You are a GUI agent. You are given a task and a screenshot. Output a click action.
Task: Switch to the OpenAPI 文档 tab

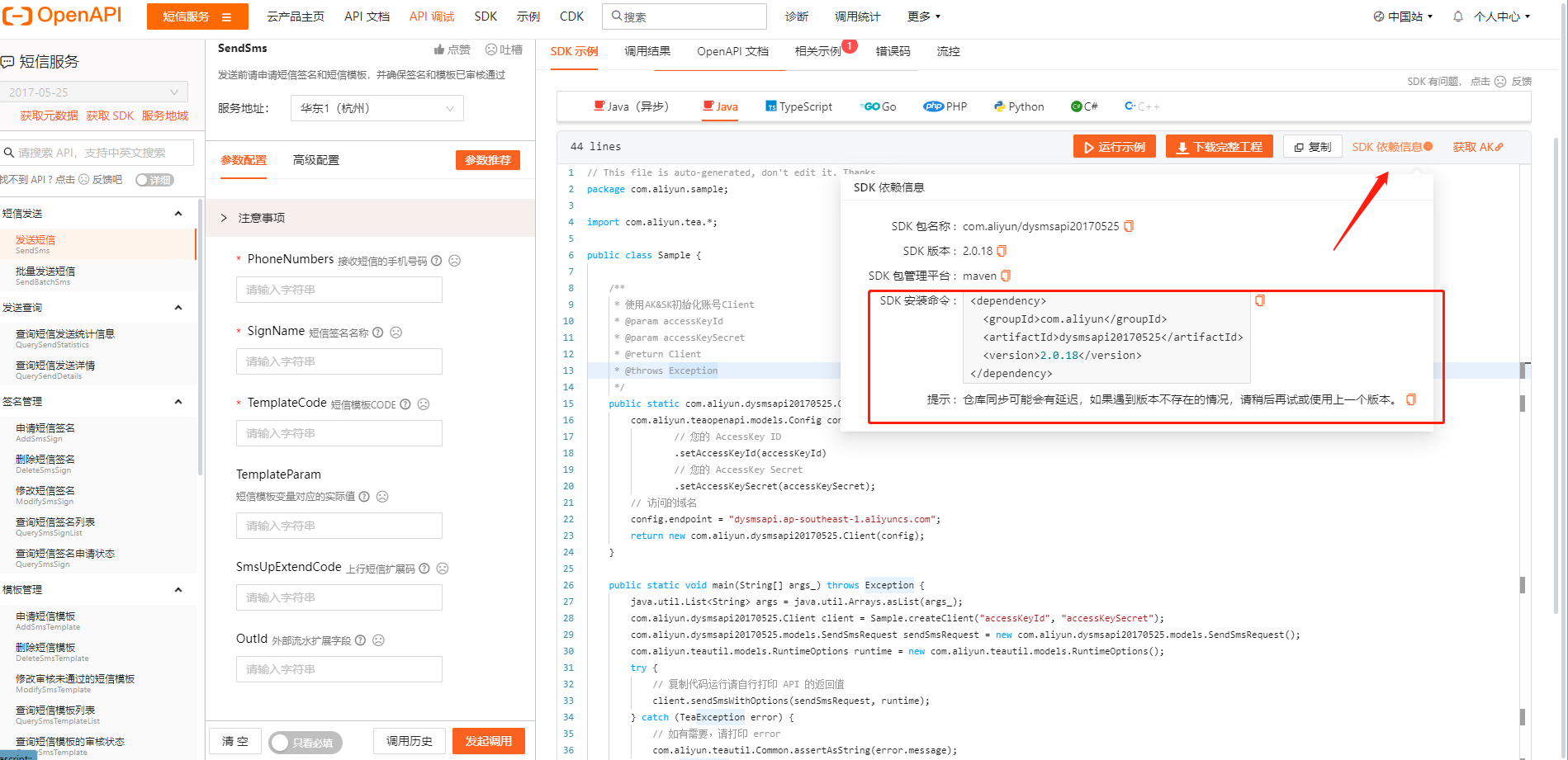(x=732, y=51)
